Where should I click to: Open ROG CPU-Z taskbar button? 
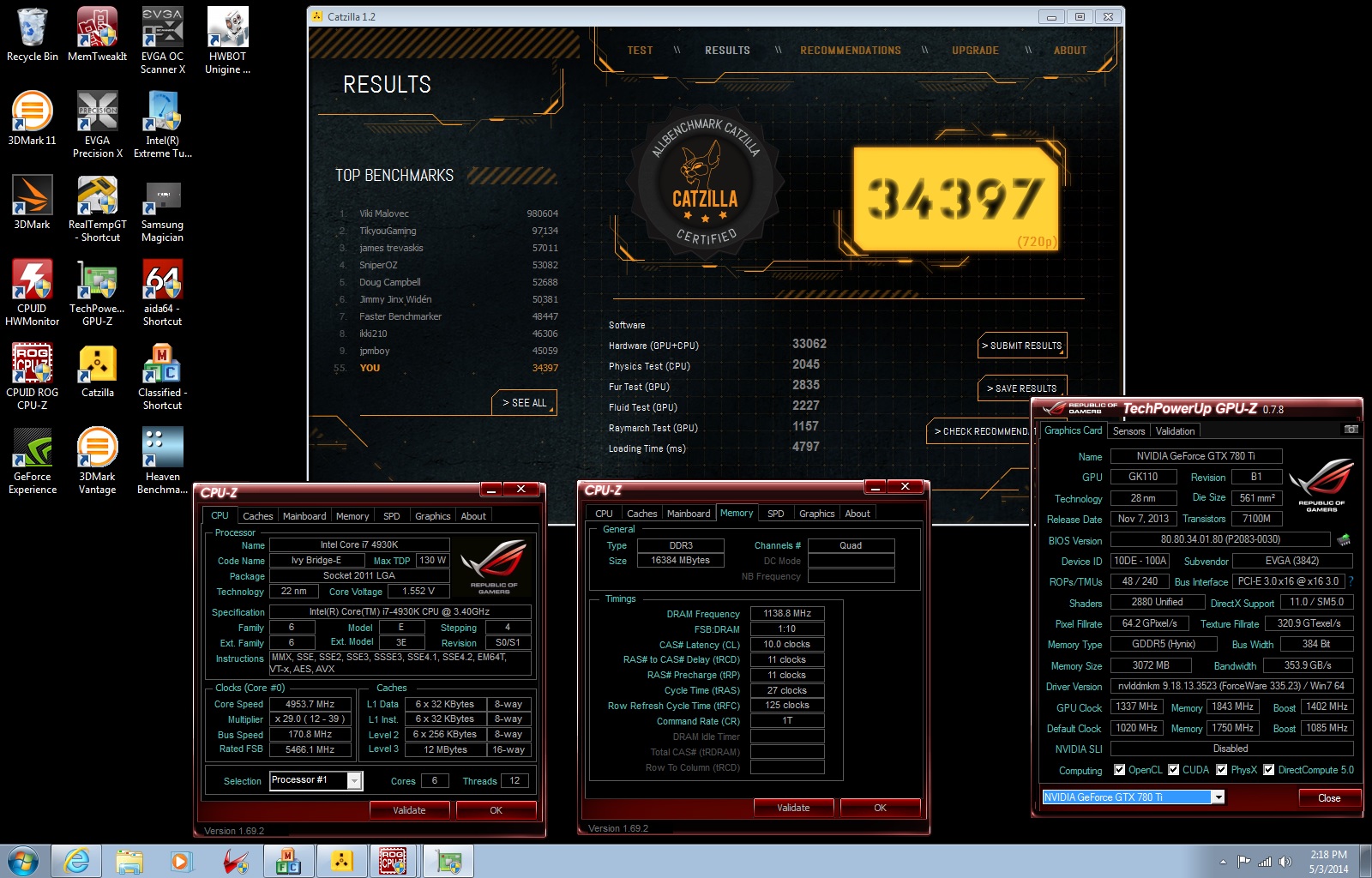pyautogui.click(x=394, y=861)
